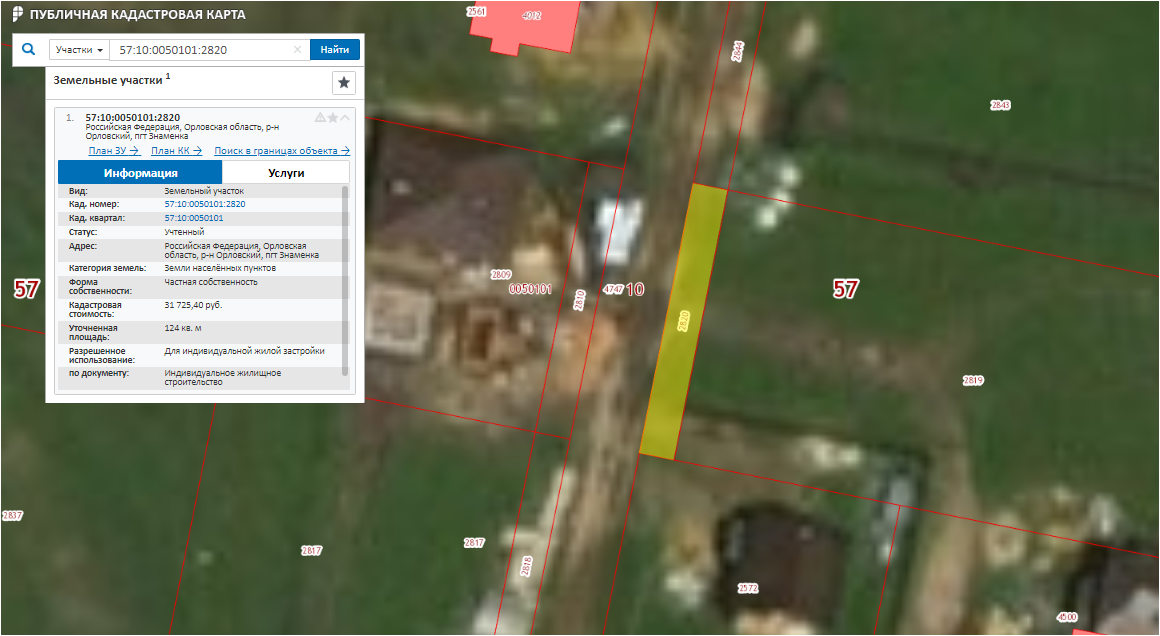This screenshot has height=636, width=1160.
Task: Open the Участки search type dropdown
Action: point(80,50)
